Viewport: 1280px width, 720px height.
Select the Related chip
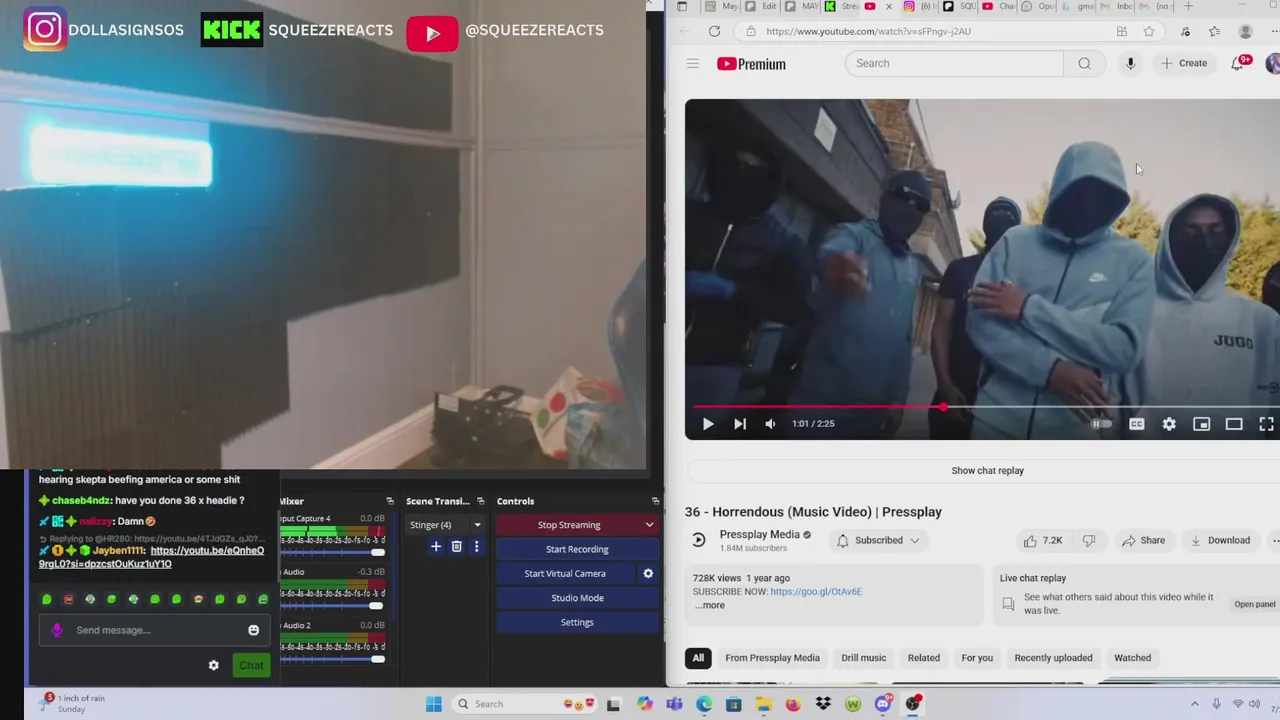[x=924, y=658]
